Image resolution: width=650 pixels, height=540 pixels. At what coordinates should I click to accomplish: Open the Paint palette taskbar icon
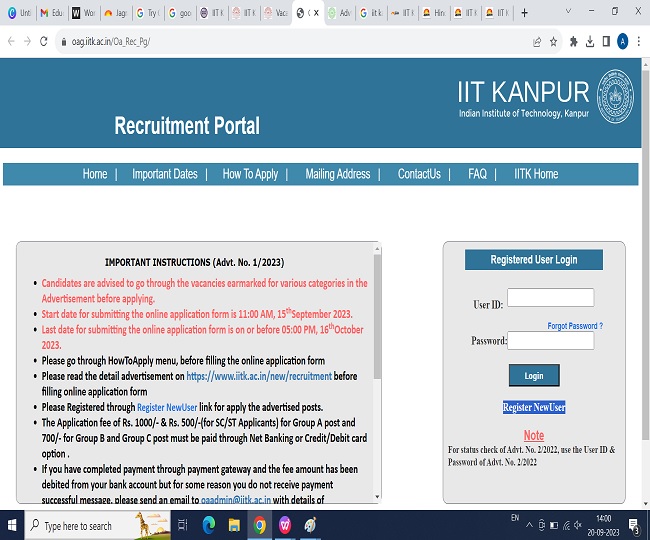tap(310, 525)
